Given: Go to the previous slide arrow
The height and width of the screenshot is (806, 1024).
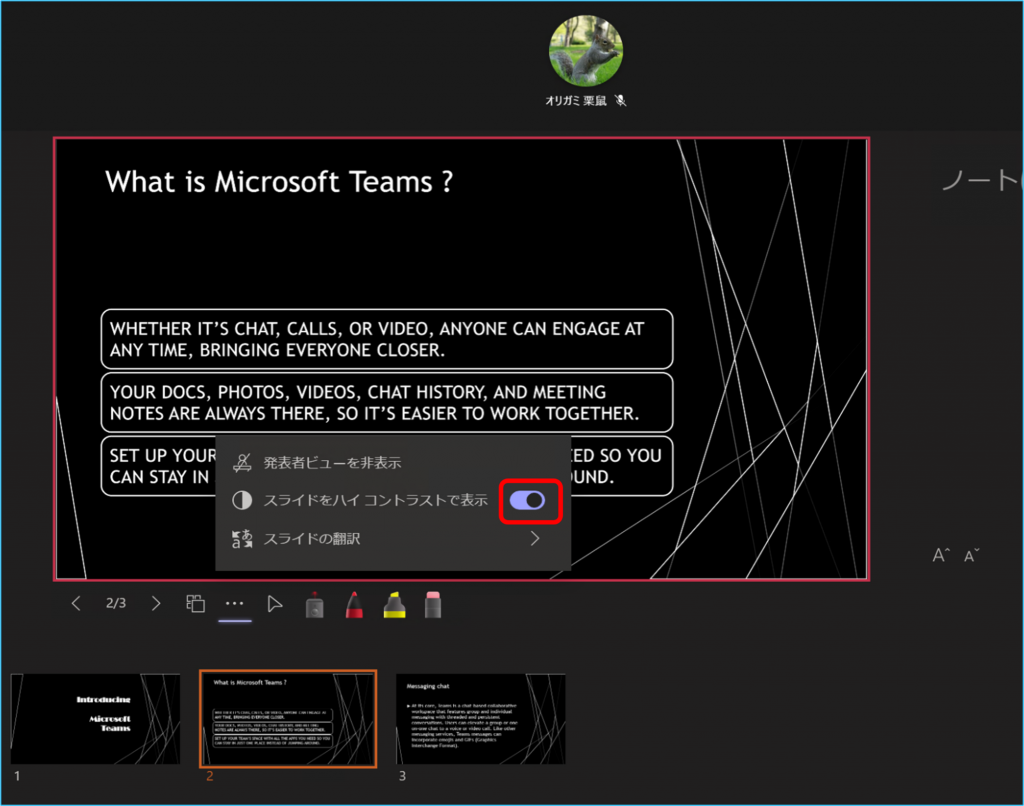Looking at the screenshot, I should pyautogui.click(x=76, y=604).
